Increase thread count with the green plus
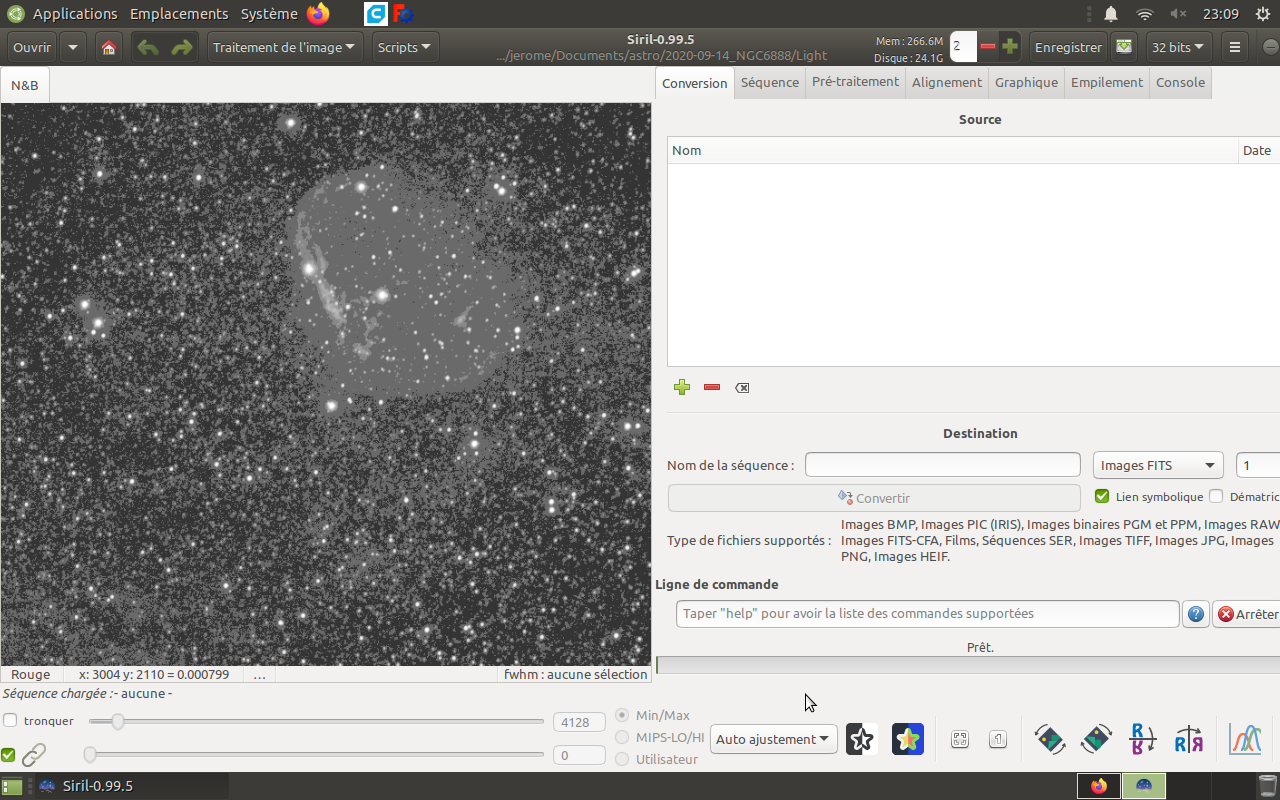The image size is (1280, 800). pos(1010,47)
